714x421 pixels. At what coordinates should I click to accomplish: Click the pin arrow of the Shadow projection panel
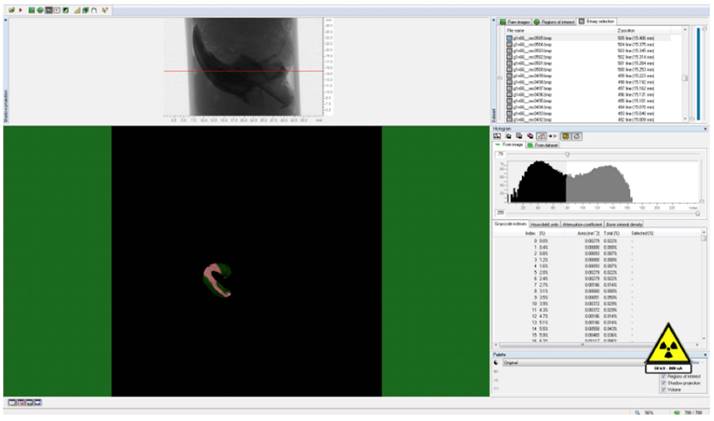(6, 20)
